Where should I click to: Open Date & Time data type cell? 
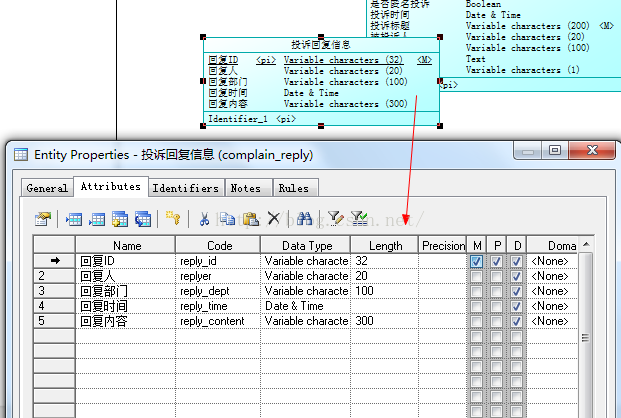[306, 306]
